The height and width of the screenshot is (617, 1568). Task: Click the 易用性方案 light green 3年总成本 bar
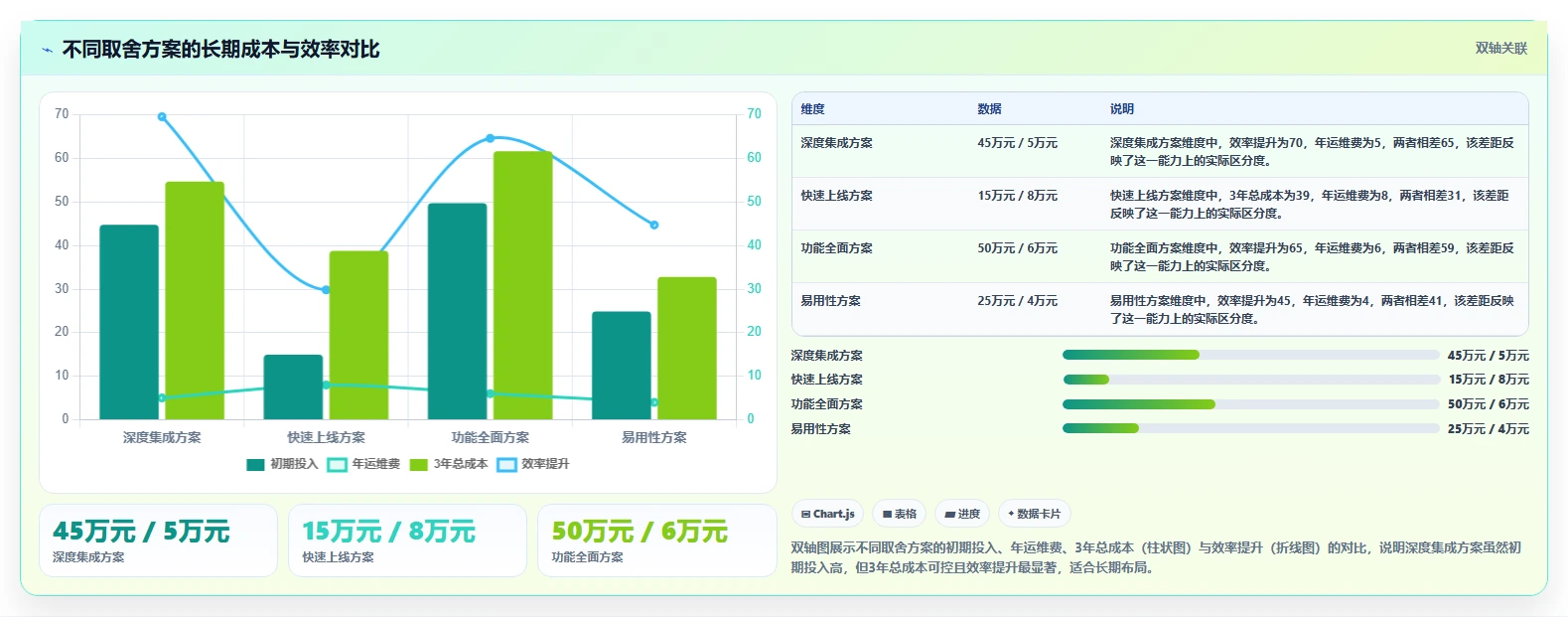pos(687,348)
